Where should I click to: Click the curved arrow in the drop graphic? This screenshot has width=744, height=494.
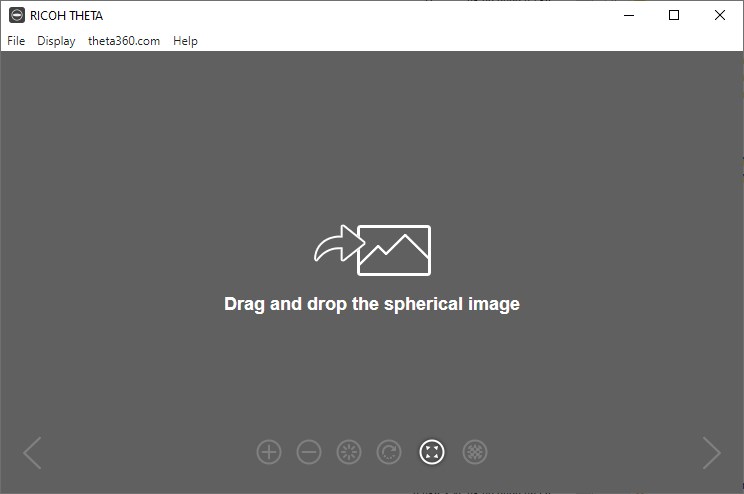(334, 245)
